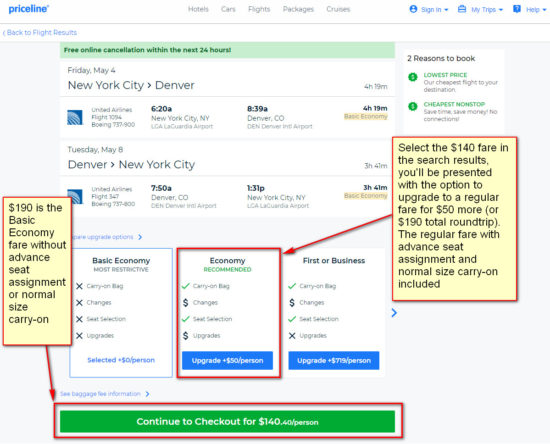Click First or Business Seat Selection checkmark
Screen dimensions: 550x444
point(292,319)
